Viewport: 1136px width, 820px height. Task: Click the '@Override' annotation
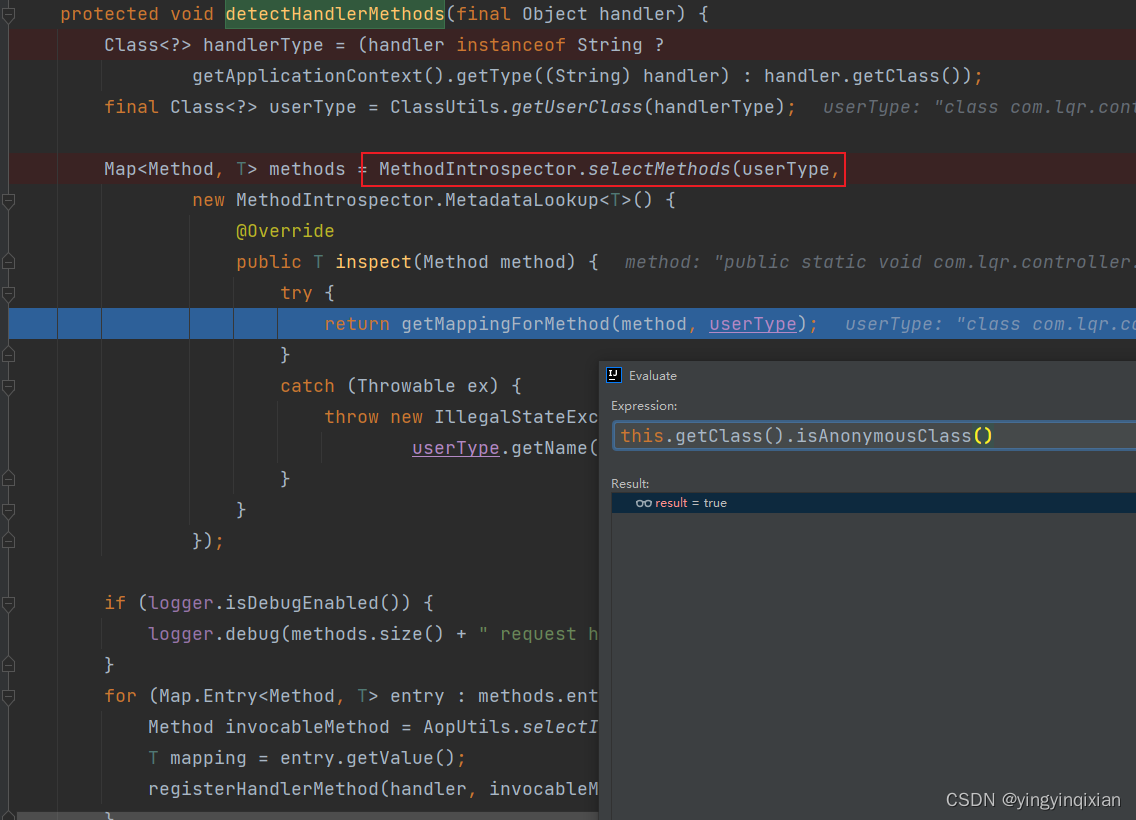point(285,231)
